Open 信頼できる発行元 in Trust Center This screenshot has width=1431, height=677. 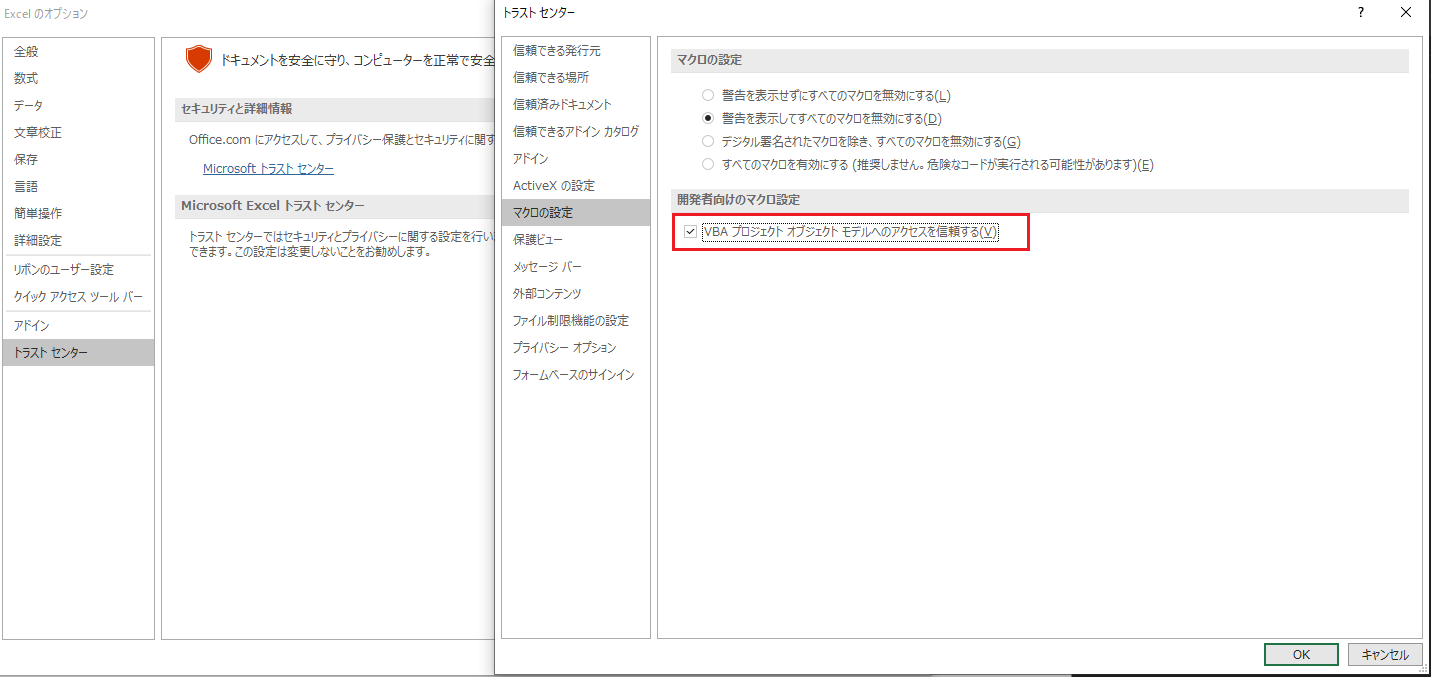[x=575, y=50]
